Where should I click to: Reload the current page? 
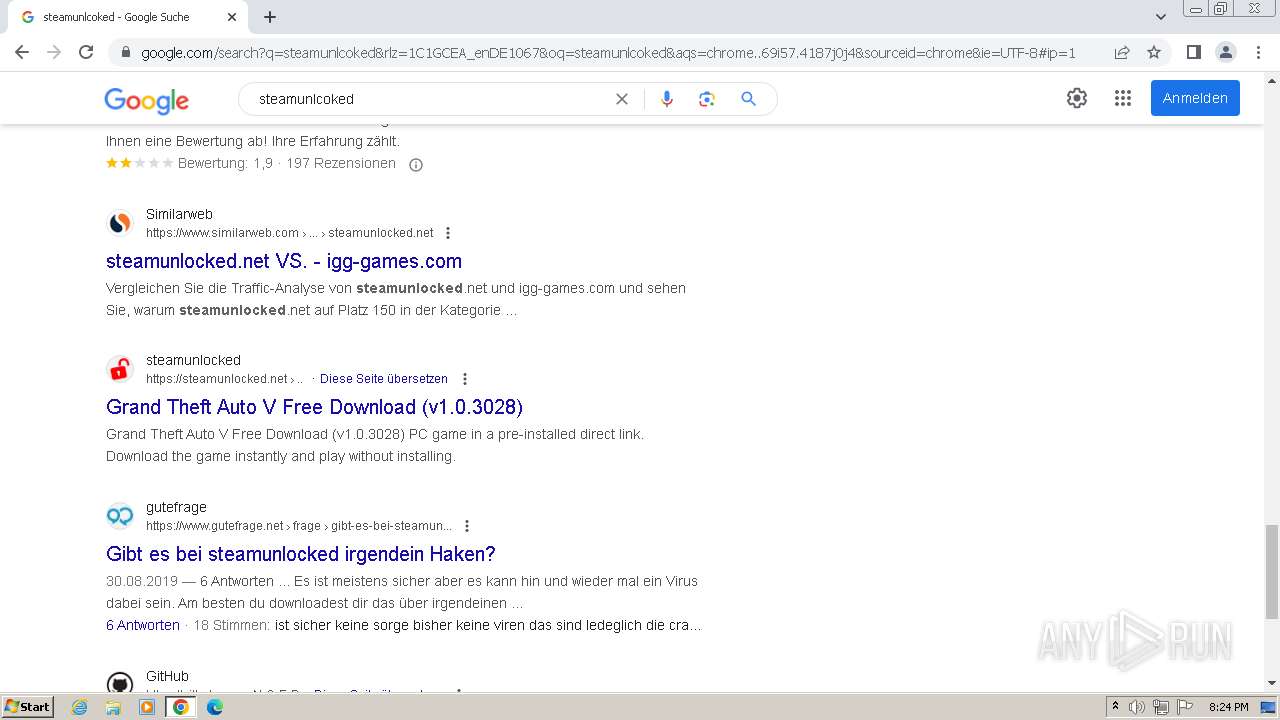tap(86, 52)
